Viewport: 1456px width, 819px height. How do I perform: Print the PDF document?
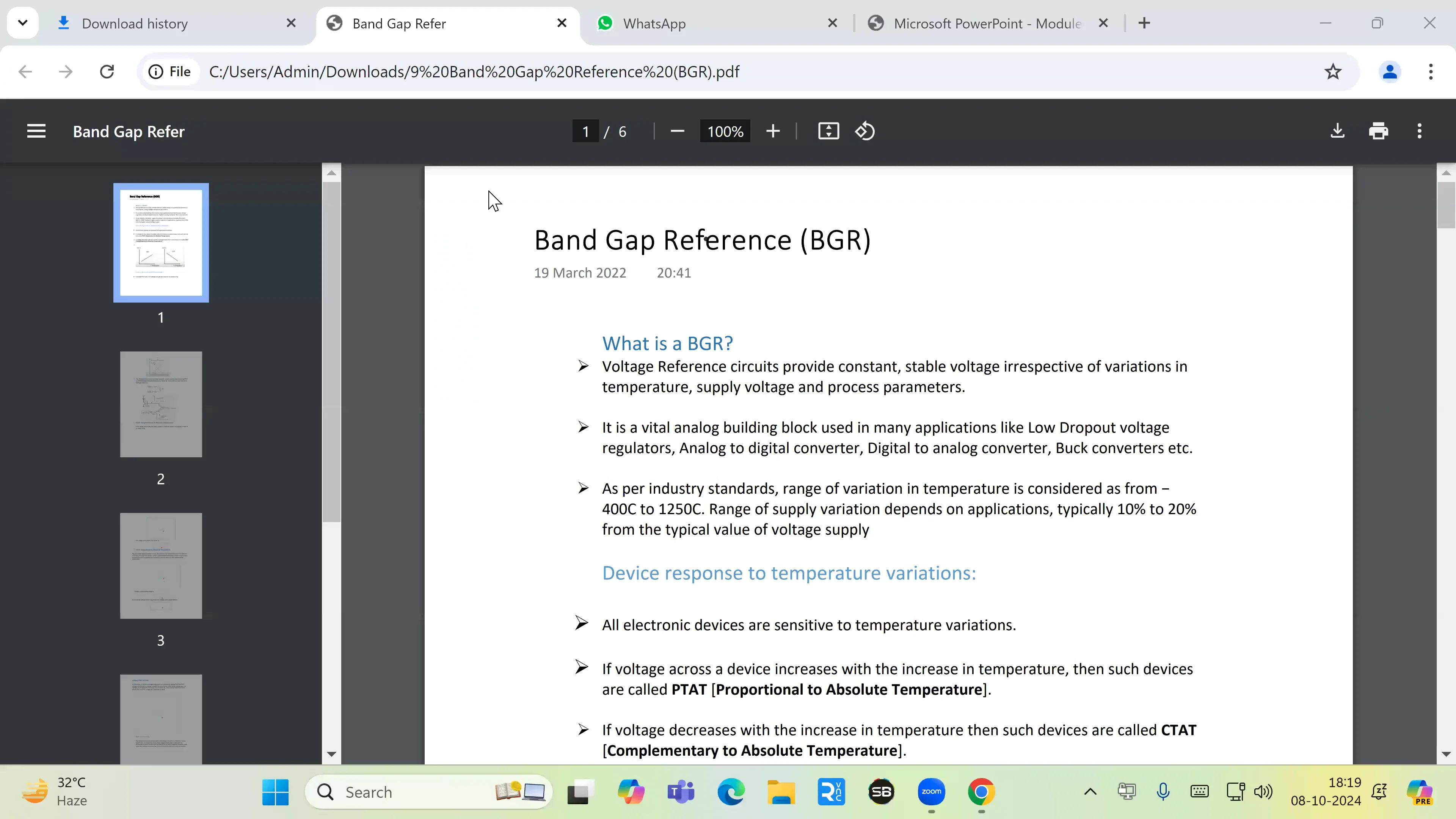click(x=1379, y=131)
